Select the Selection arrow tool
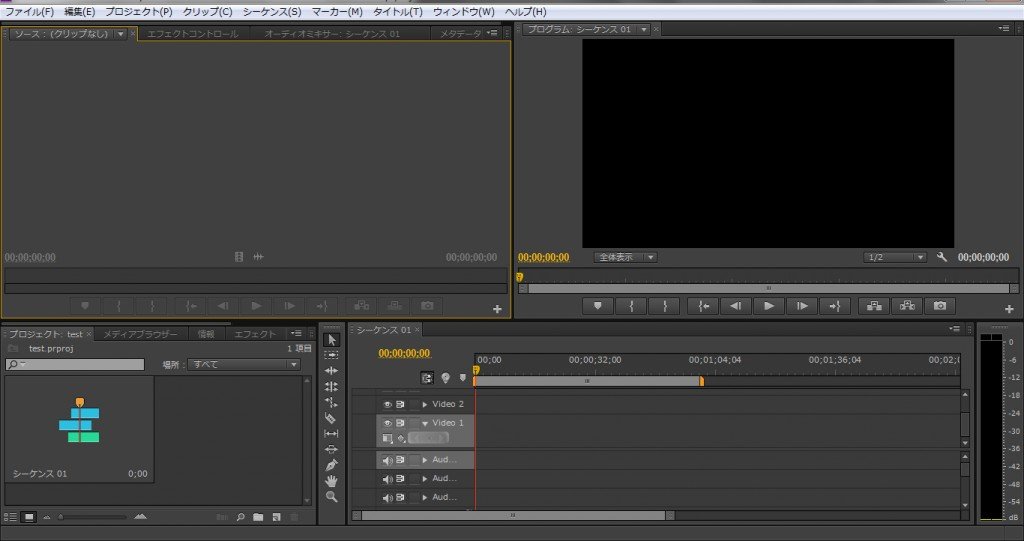Viewport: 1024px width, 541px height. point(332,340)
